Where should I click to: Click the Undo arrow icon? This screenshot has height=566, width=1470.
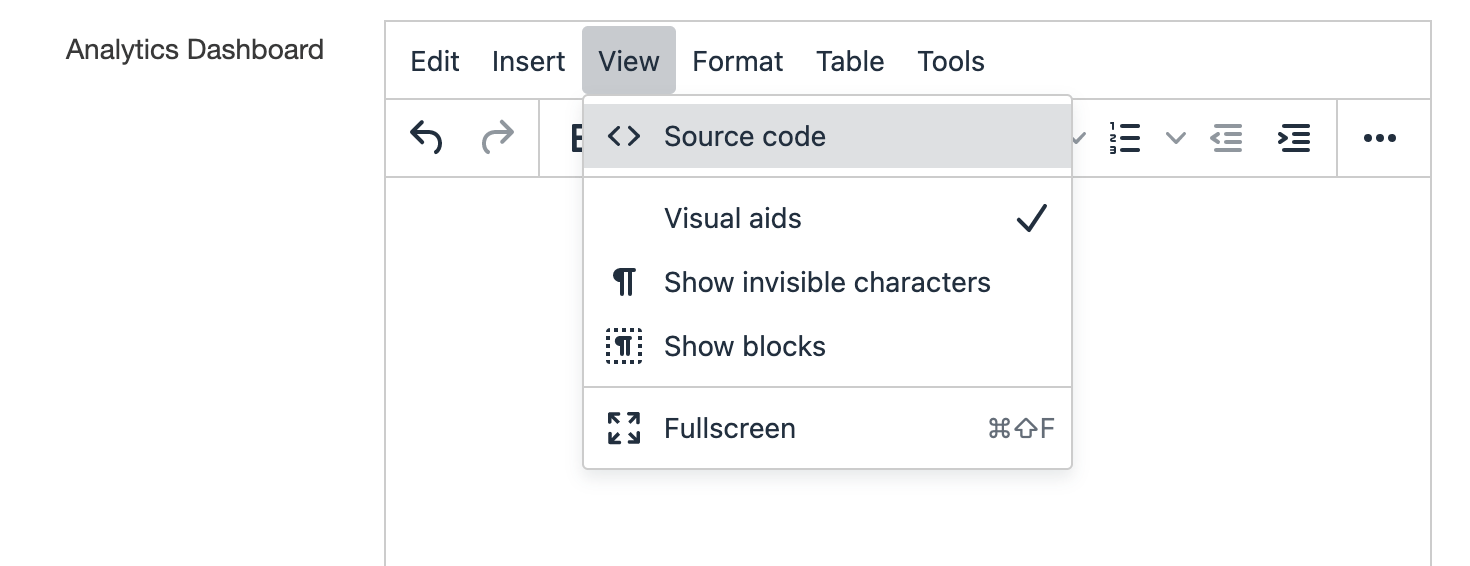pos(427,138)
